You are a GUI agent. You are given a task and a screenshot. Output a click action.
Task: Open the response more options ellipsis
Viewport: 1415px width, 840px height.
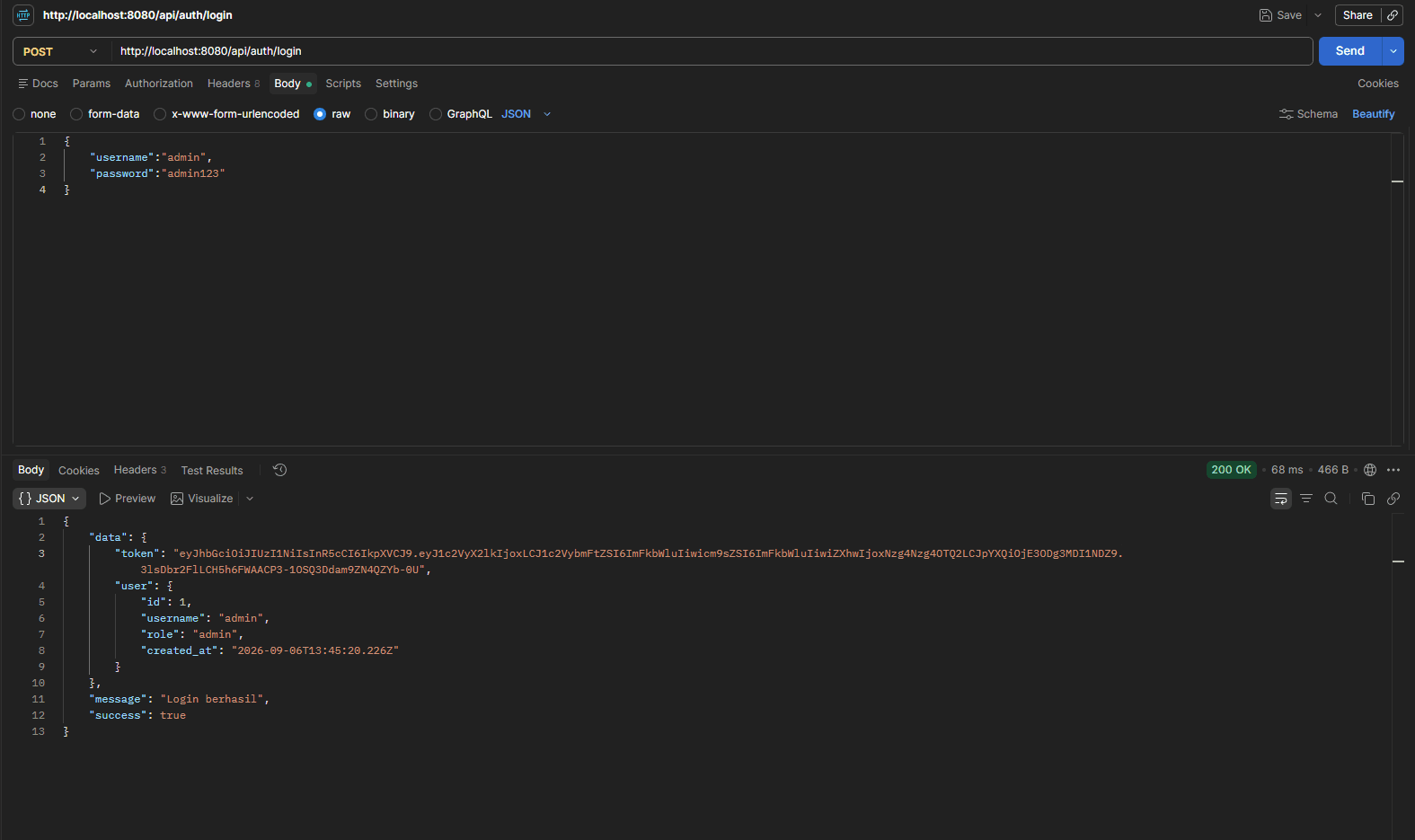[1393, 470]
